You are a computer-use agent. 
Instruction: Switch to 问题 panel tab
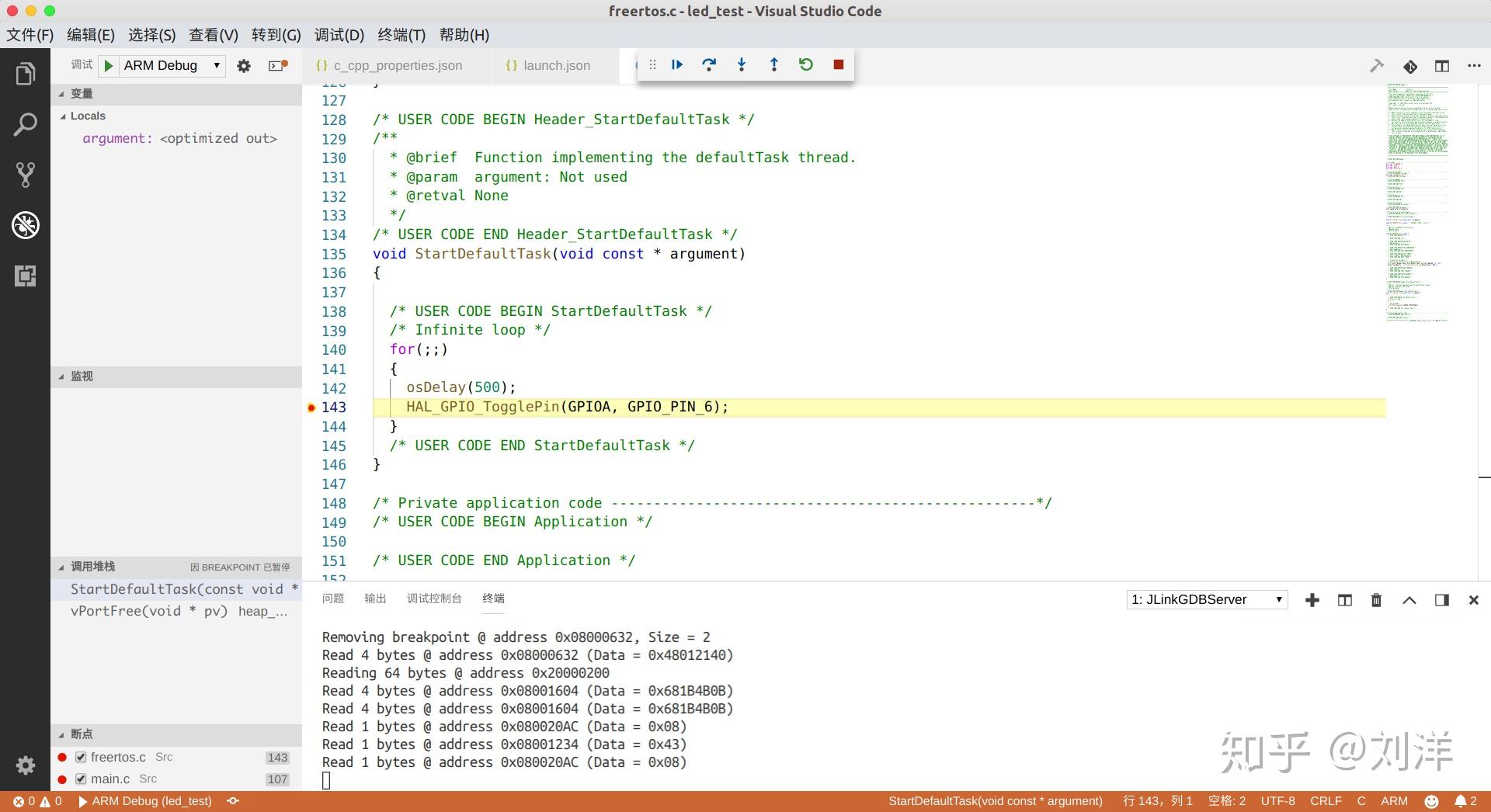click(x=333, y=599)
